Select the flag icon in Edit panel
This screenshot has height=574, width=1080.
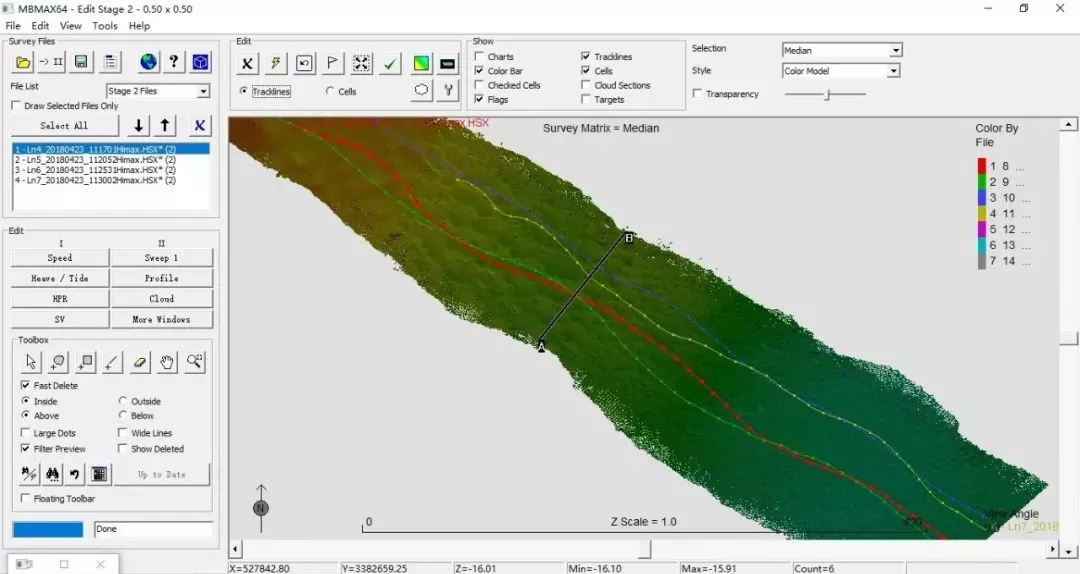tap(332, 64)
